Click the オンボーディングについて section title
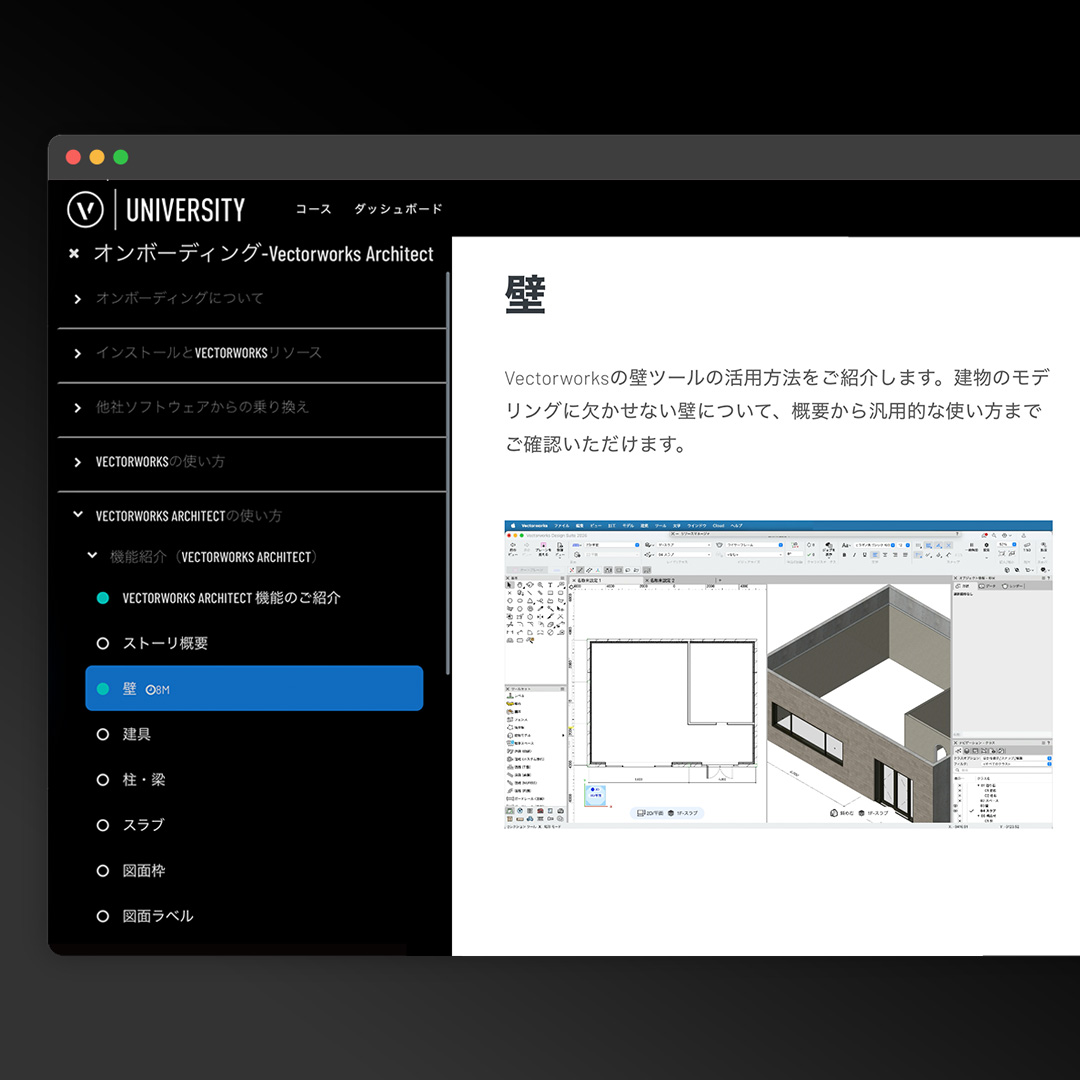This screenshot has width=1080, height=1080. pos(180,298)
